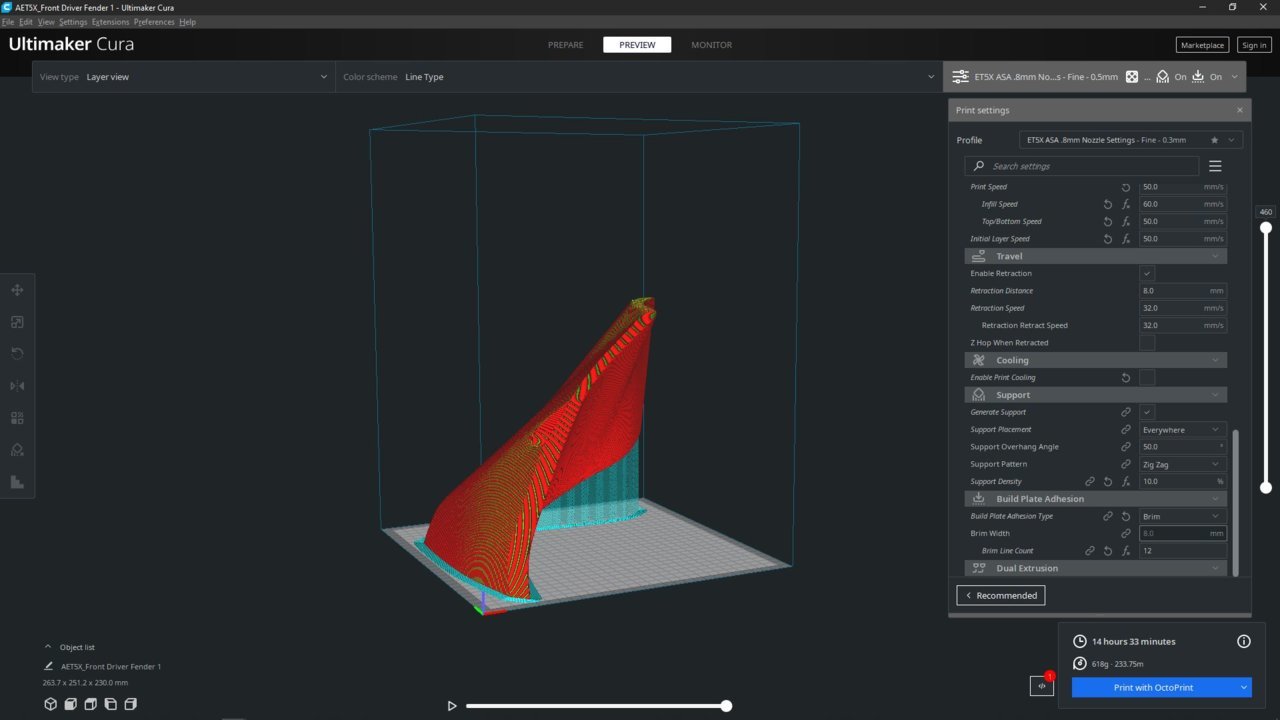The height and width of the screenshot is (720, 1280).
Task: Open the bottom tool with the bar chart icon
Action: click(x=17, y=482)
